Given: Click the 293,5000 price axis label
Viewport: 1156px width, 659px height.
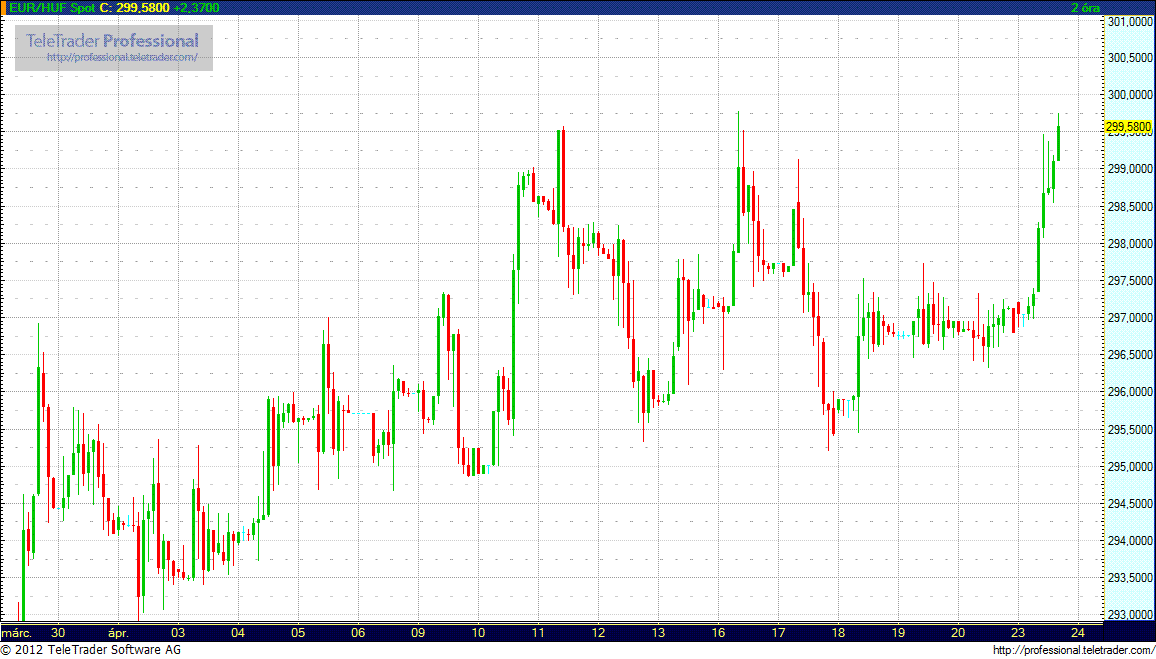Looking at the screenshot, I should [1131, 578].
